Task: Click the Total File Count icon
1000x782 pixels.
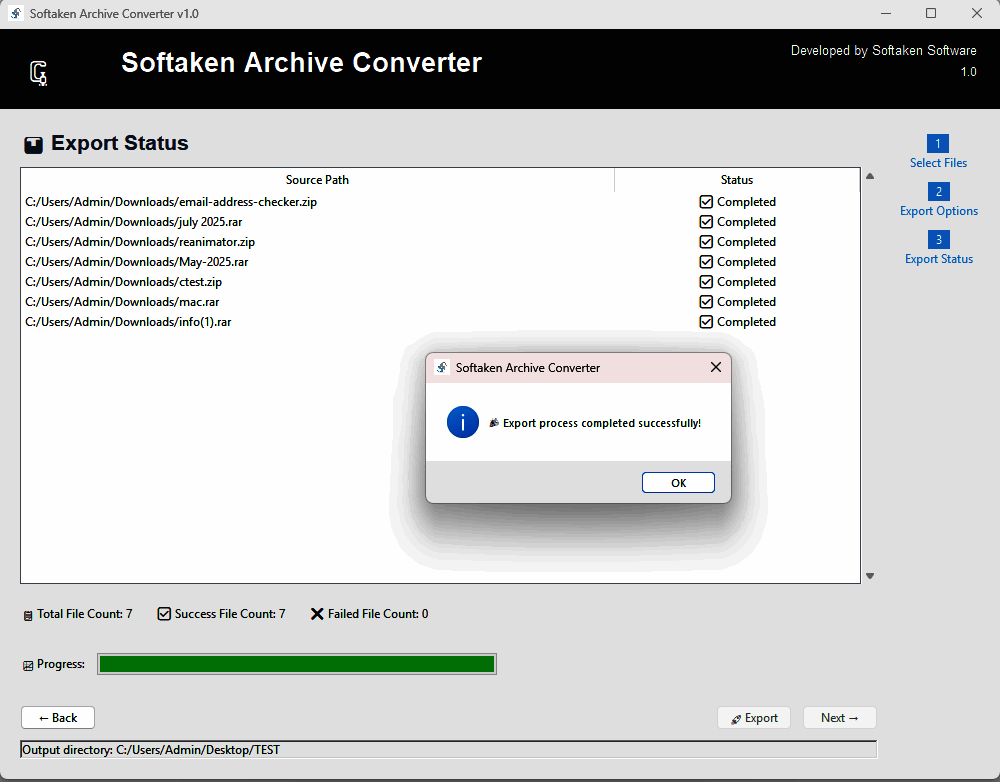Action: click(27, 614)
